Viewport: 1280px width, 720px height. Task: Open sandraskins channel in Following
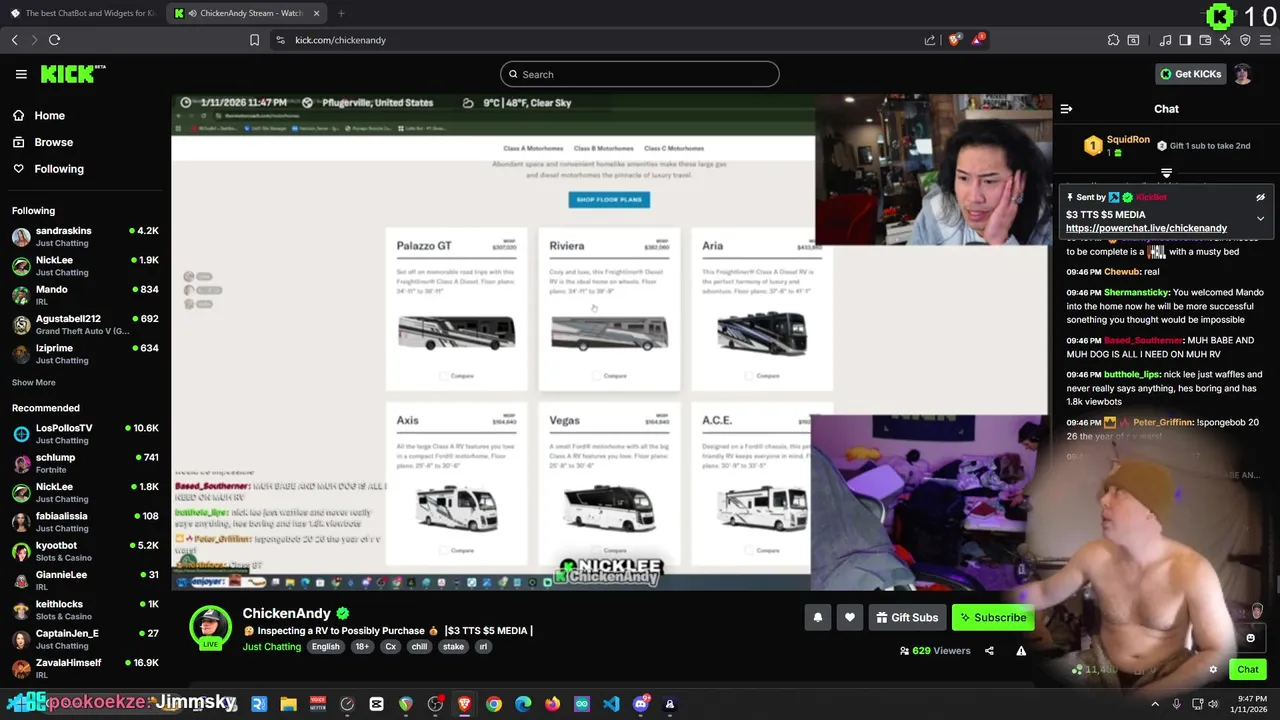85,237
